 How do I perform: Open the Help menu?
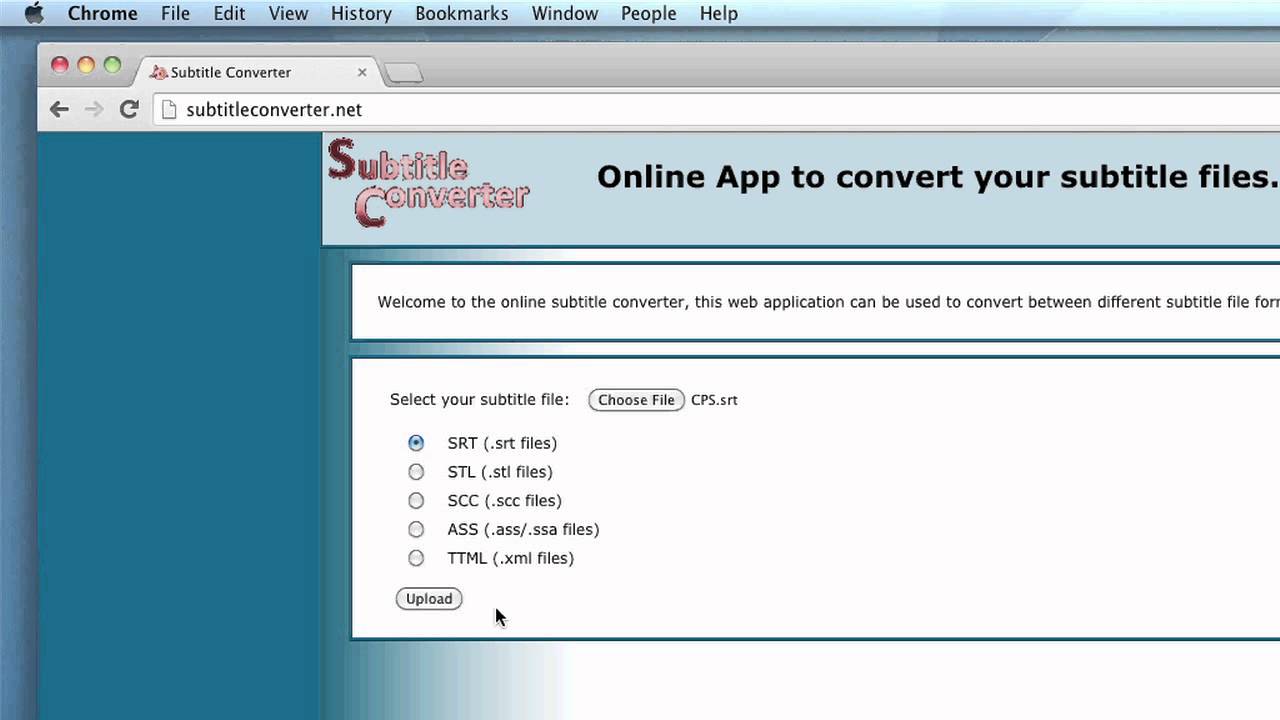pyautogui.click(x=718, y=13)
